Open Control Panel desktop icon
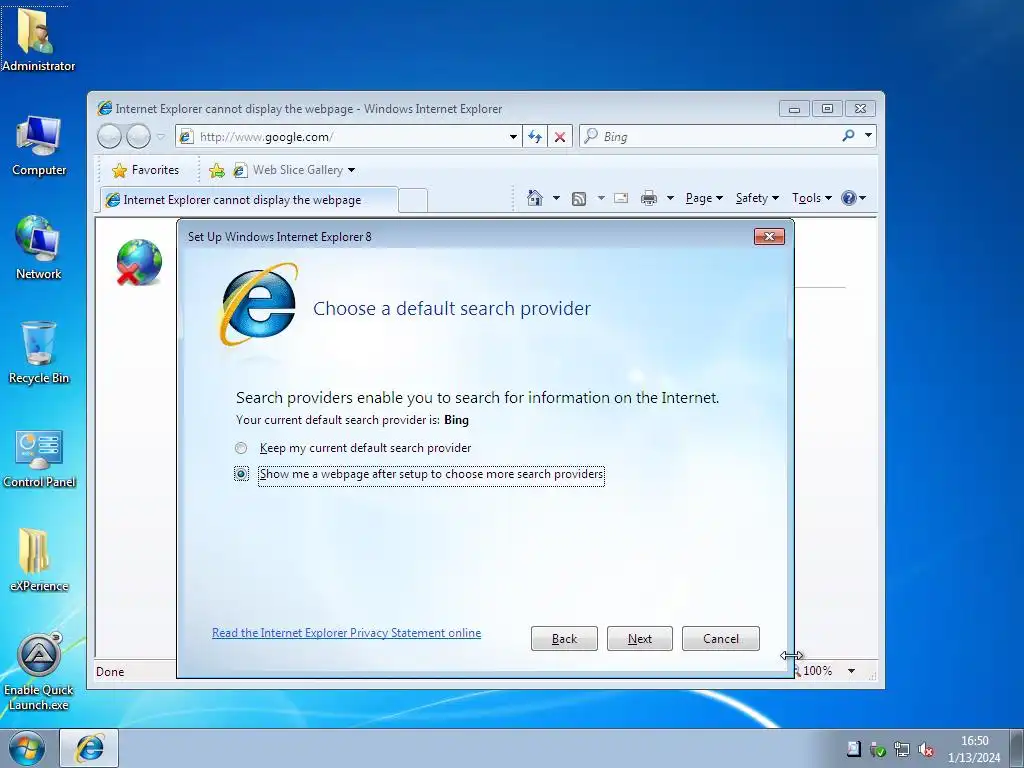 (39, 458)
